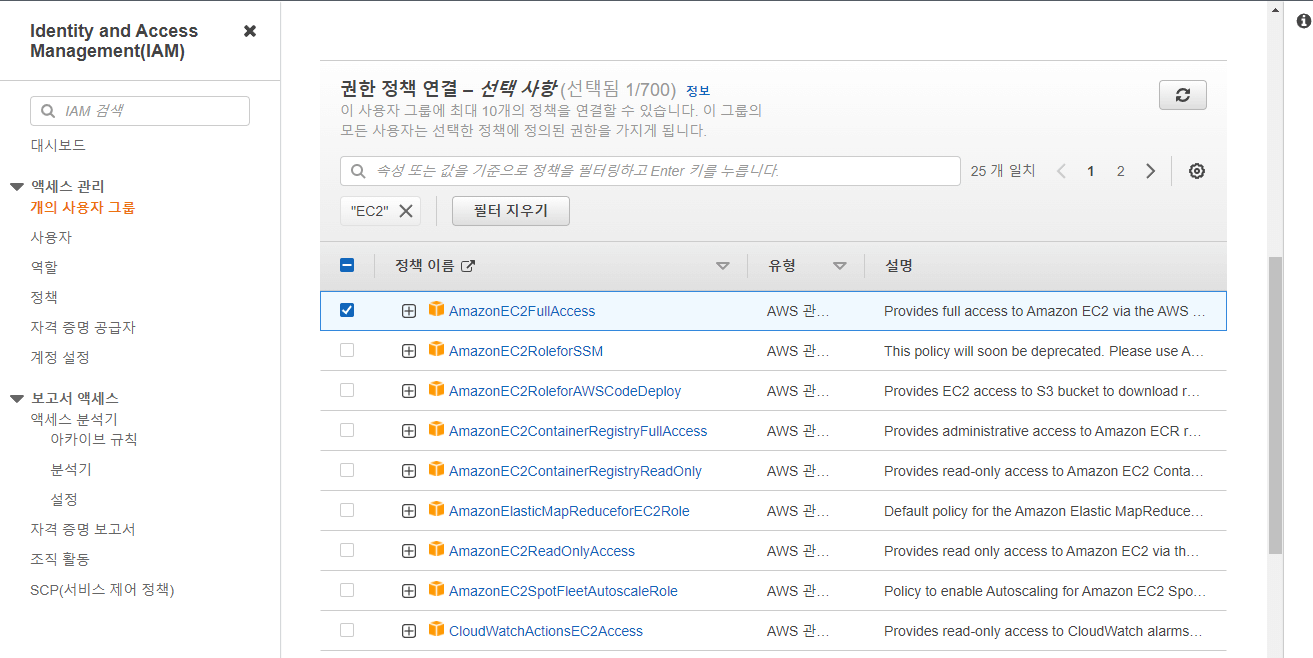Collapse the 보고서 액세스 sidebar section
The width and height of the screenshot is (1313, 658).
coord(16,399)
